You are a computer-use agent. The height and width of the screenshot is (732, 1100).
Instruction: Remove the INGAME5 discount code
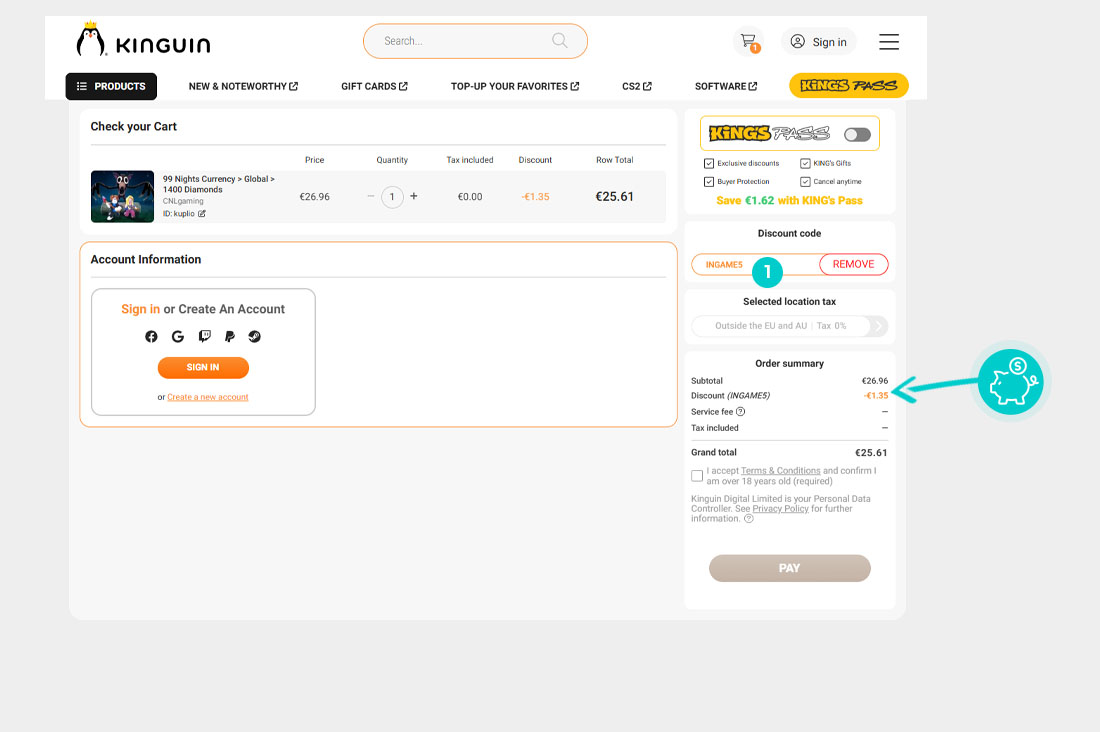click(x=853, y=265)
